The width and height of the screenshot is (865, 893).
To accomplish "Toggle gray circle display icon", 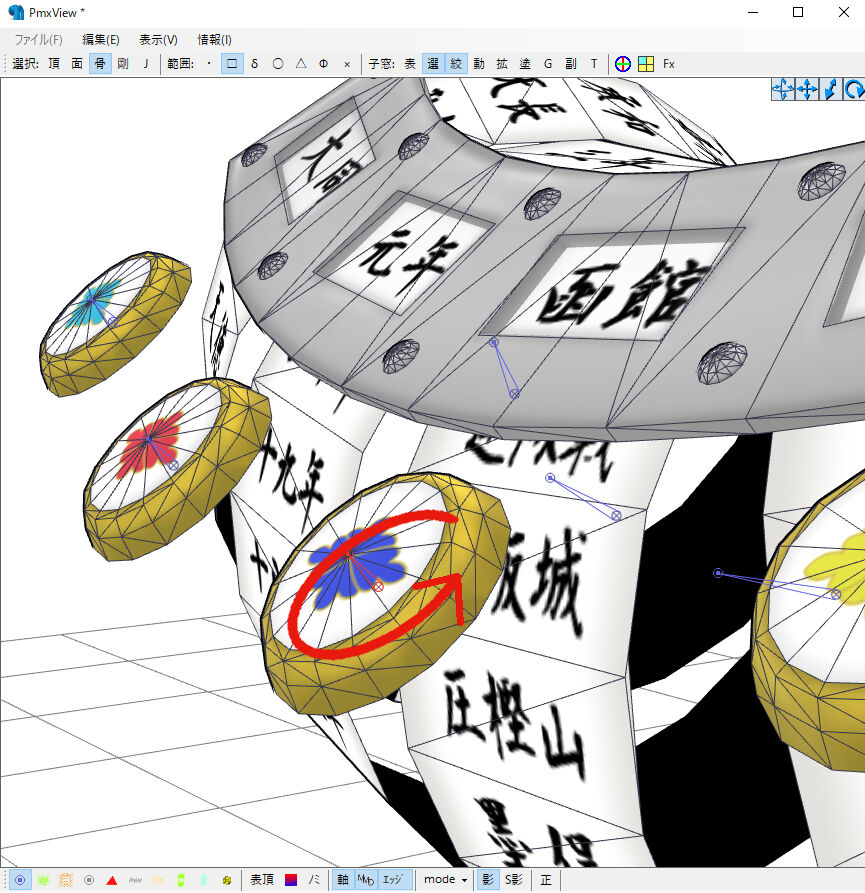I will pyautogui.click(x=89, y=880).
